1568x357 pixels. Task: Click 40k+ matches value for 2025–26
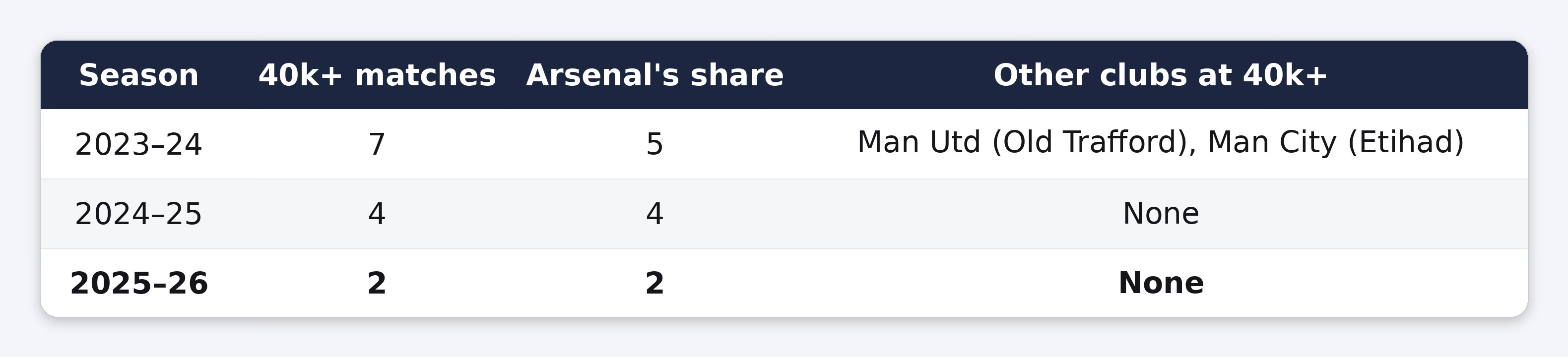point(377,284)
